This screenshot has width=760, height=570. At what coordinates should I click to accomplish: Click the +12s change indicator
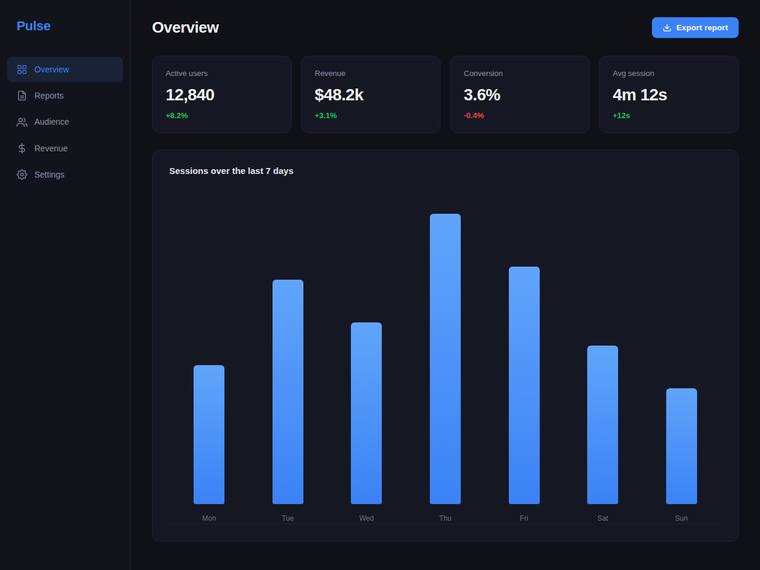click(621, 115)
